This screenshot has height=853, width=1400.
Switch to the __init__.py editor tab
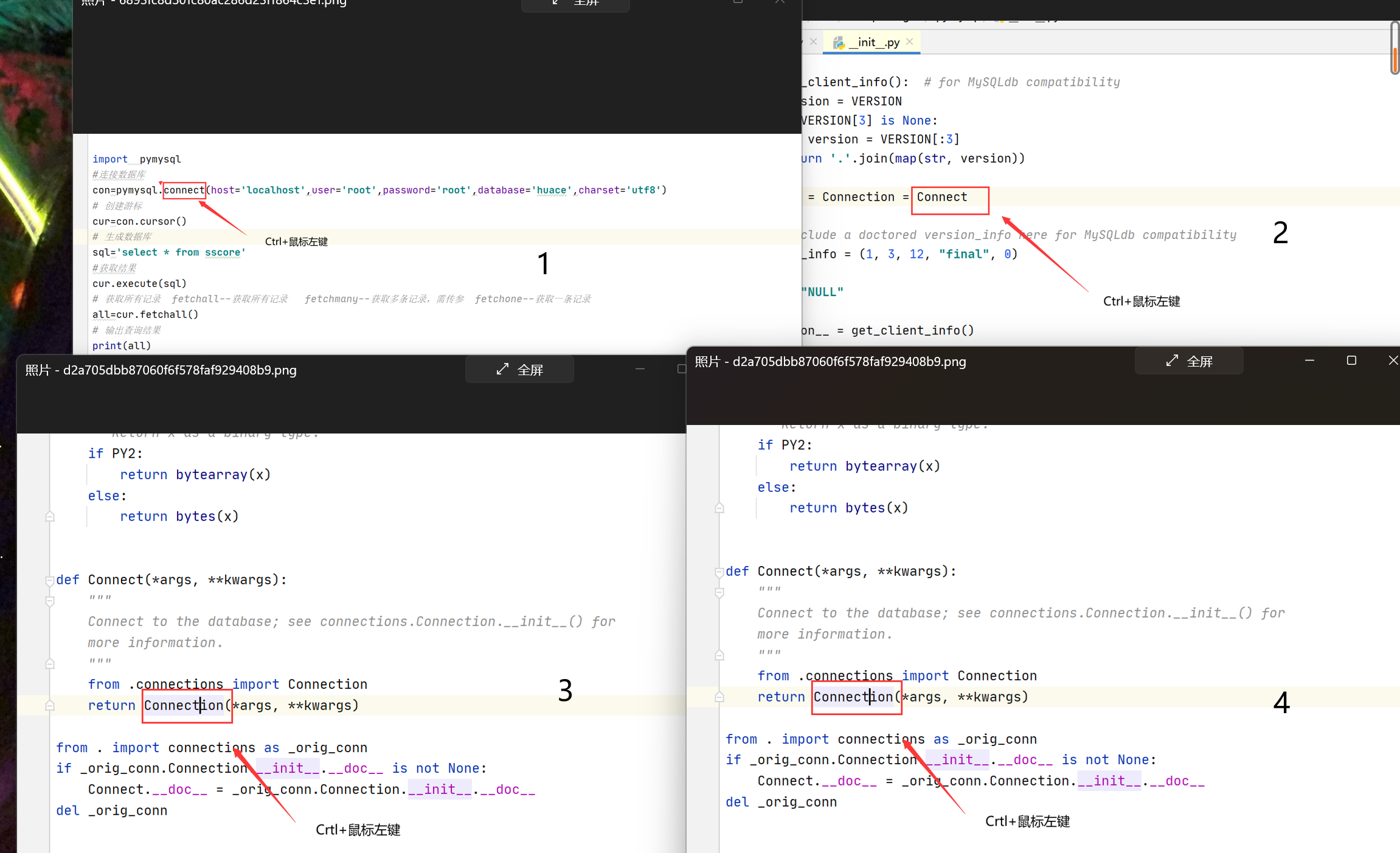(874, 42)
